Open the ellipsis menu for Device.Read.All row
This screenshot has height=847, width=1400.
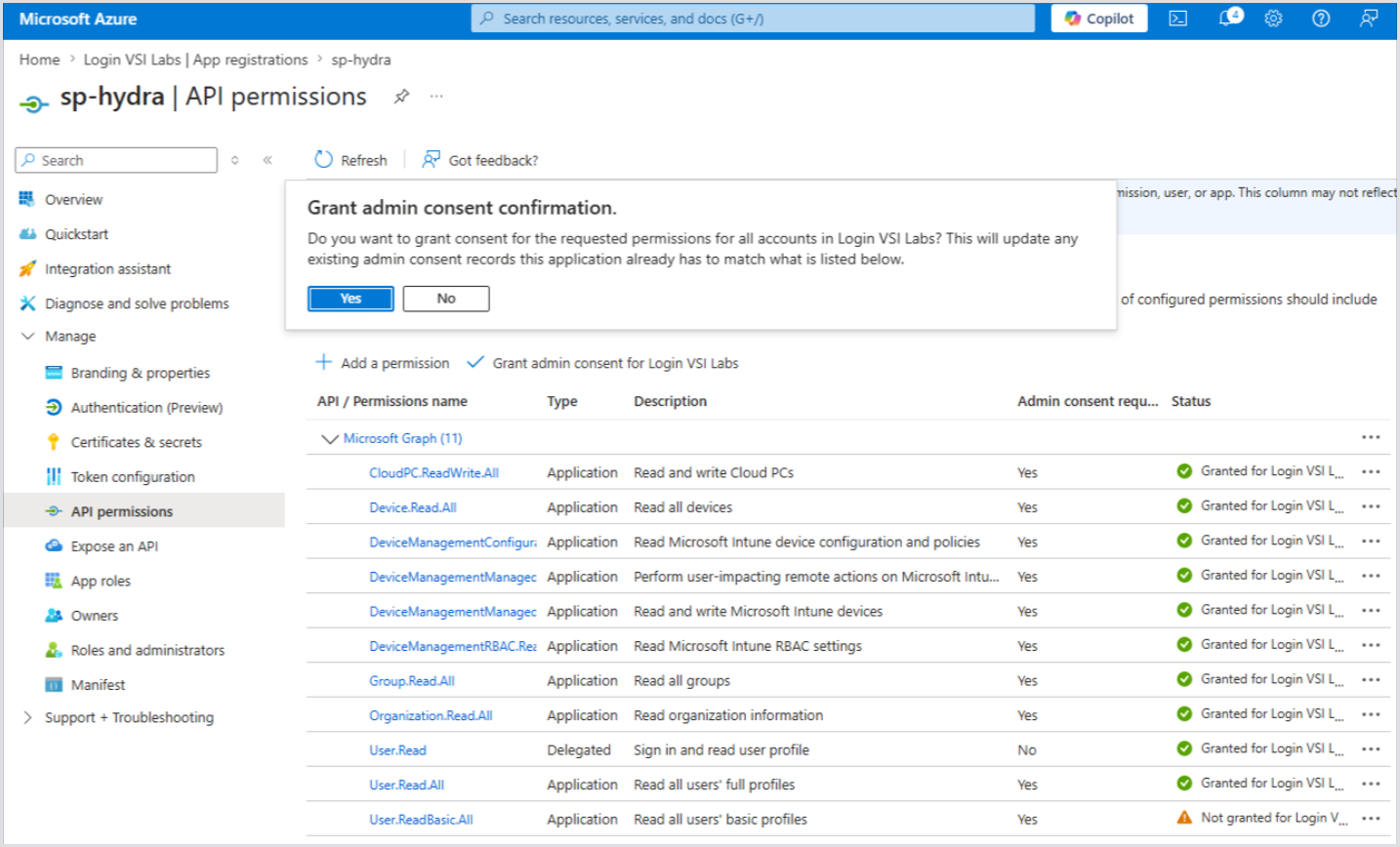click(1371, 506)
